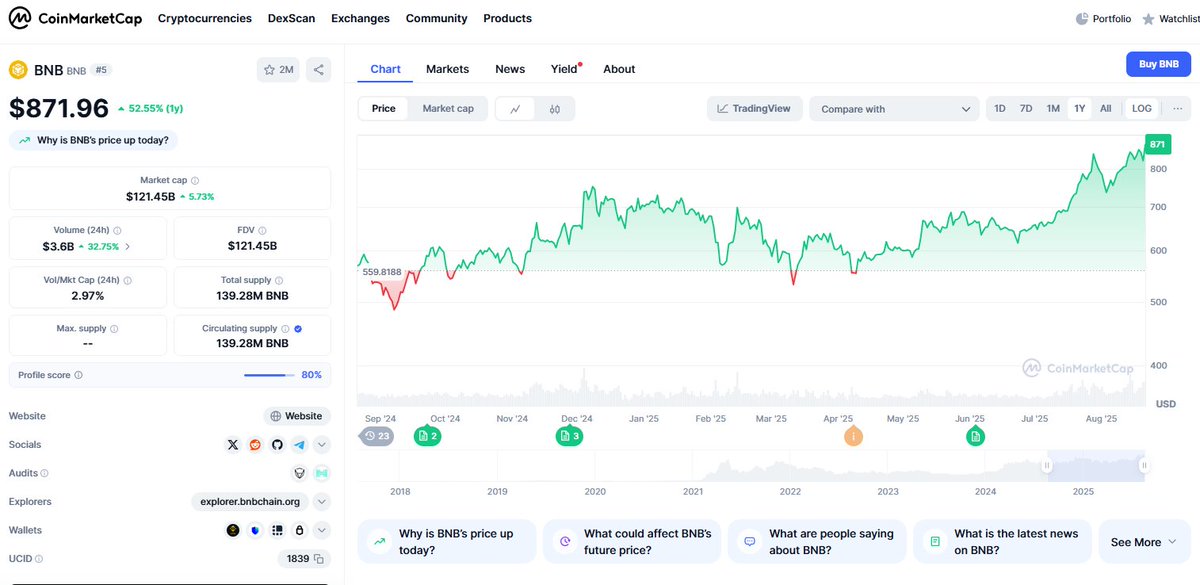Open the Compare with dropdown

pos(894,109)
